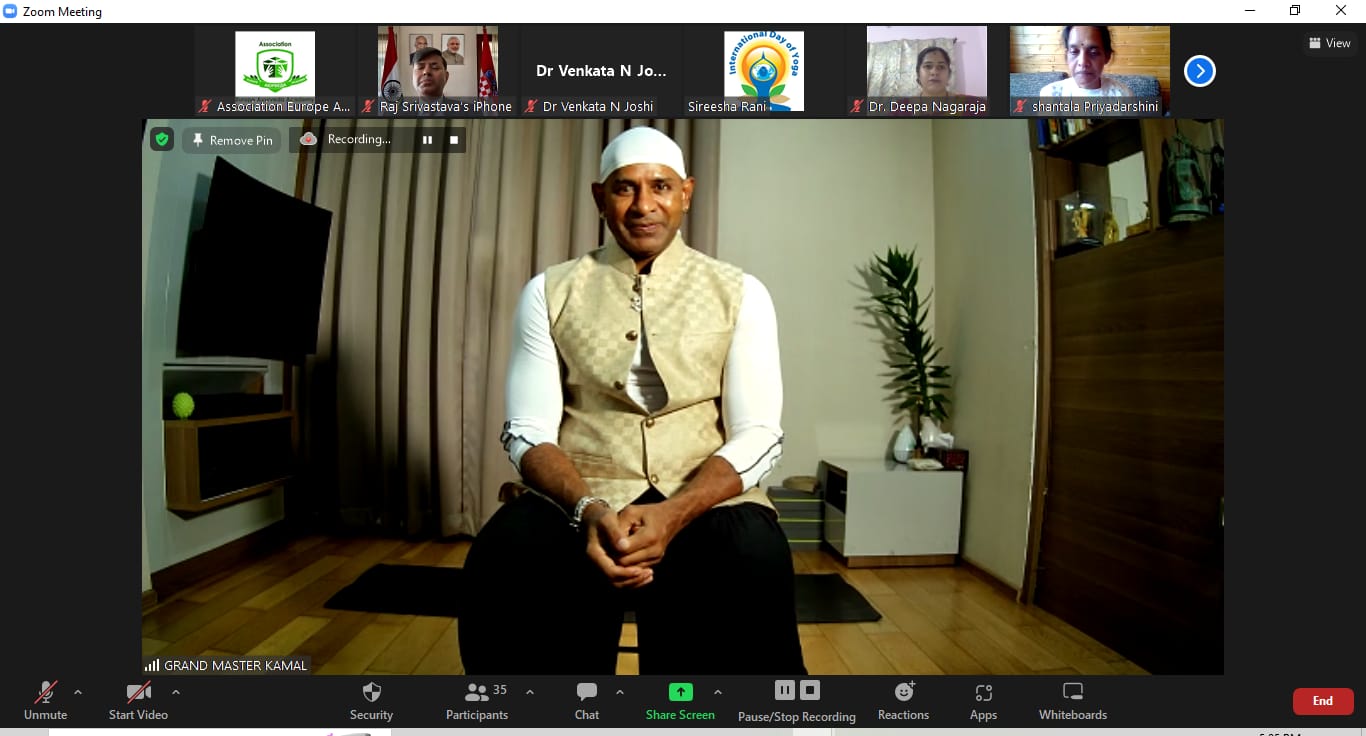Open the Apps panel
1366x736 pixels.
click(983, 700)
